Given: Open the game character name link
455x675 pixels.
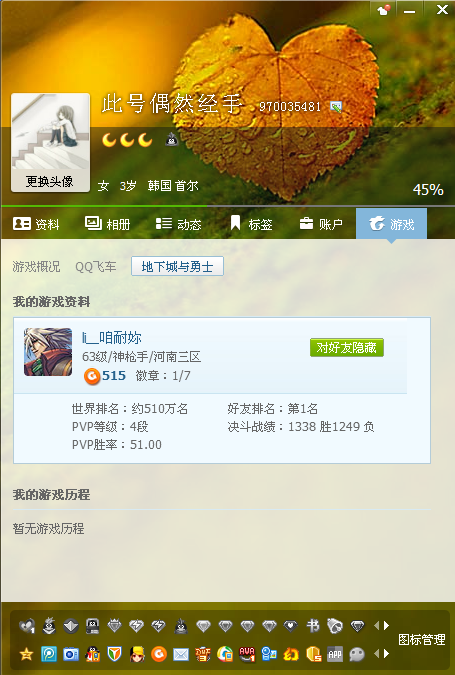Looking at the screenshot, I should pyautogui.click(x=112, y=338).
